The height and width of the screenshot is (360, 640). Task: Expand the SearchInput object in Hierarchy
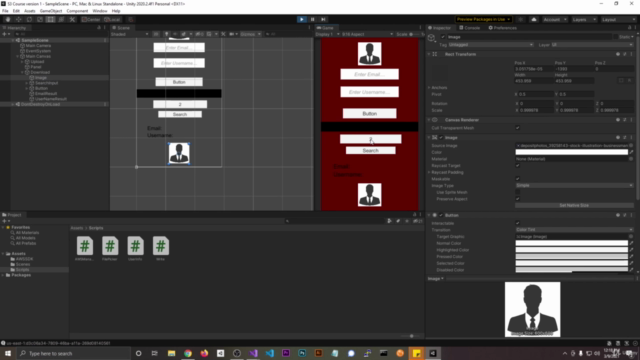pos(27,83)
